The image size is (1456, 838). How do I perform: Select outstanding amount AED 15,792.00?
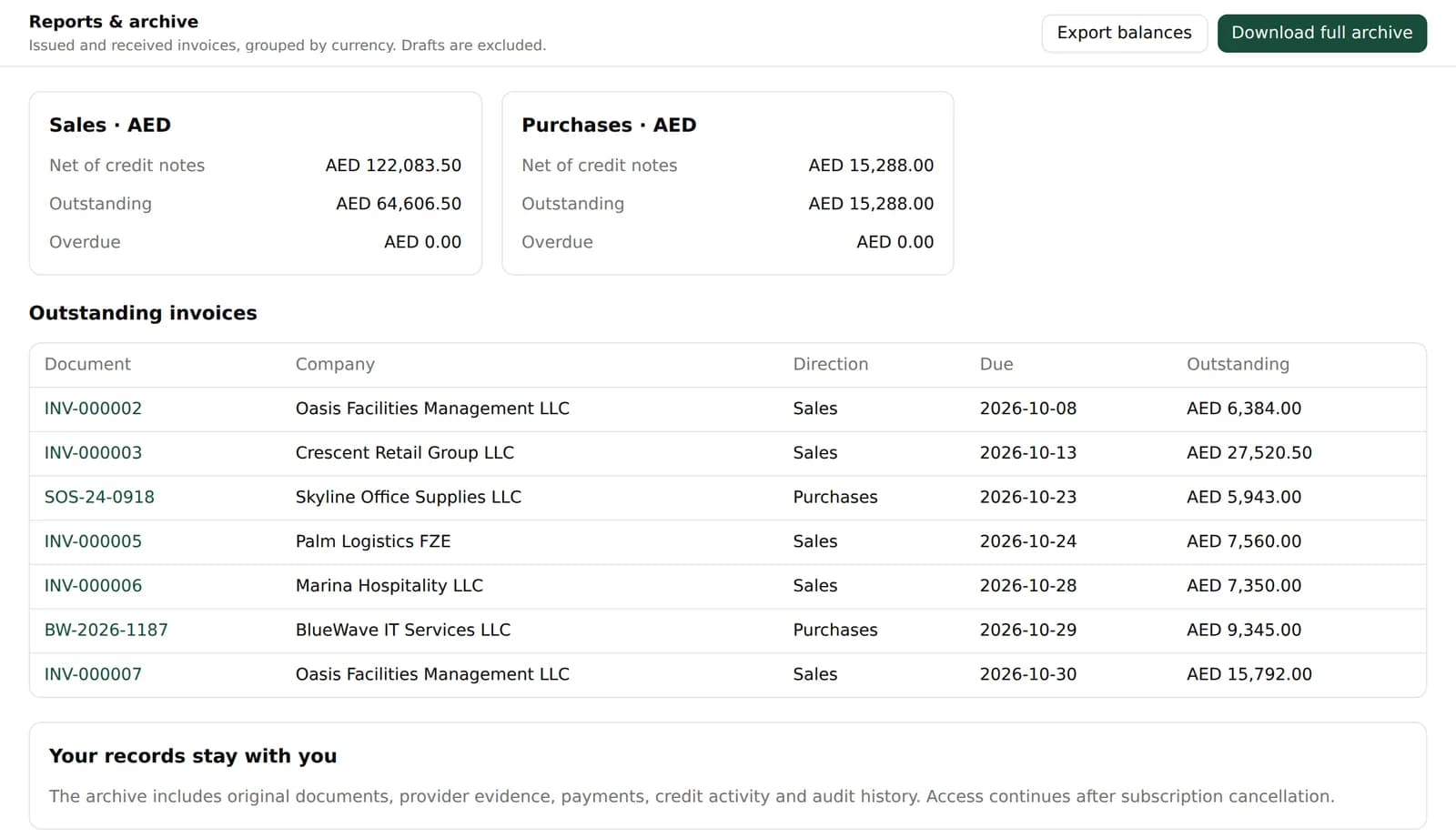(1249, 674)
